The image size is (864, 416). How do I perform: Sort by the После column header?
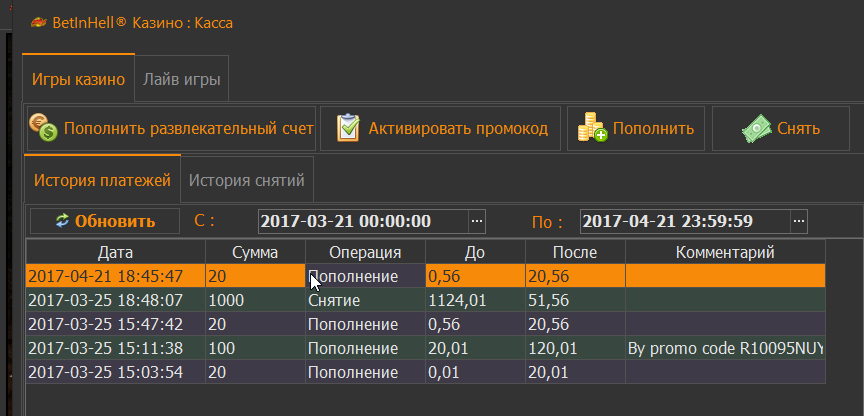coord(575,252)
